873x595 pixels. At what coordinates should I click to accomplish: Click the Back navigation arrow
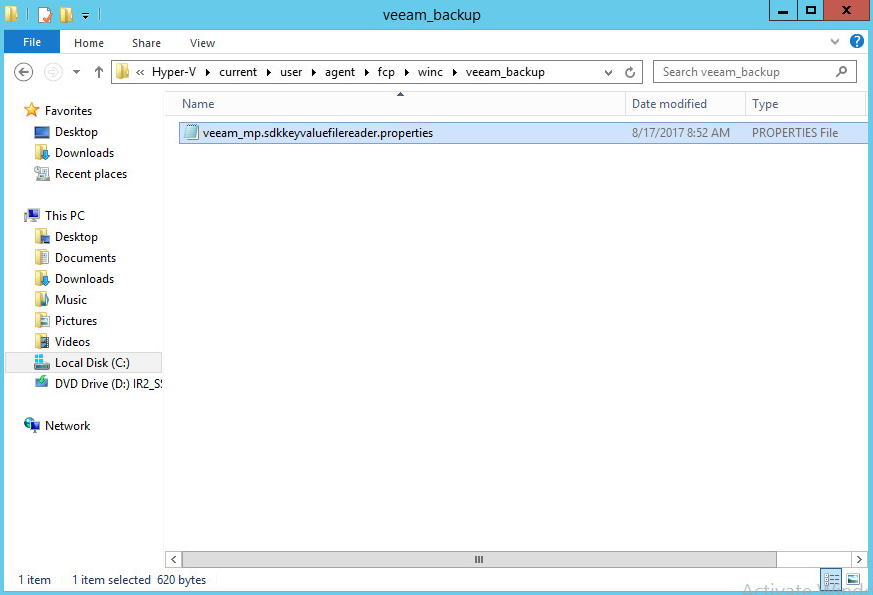pyautogui.click(x=24, y=72)
